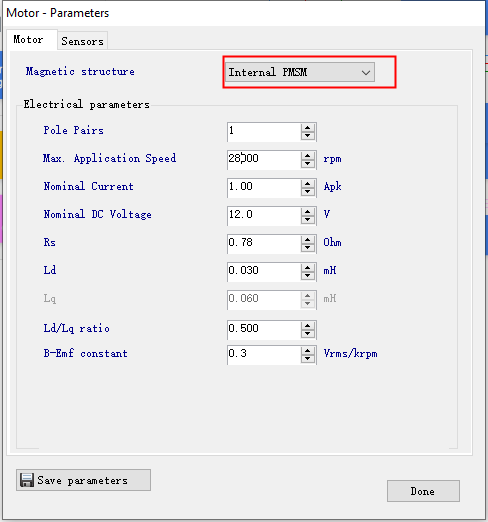Viewport: 488px width, 522px height.
Task: Click the rpm unit label
Action: [332, 159]
